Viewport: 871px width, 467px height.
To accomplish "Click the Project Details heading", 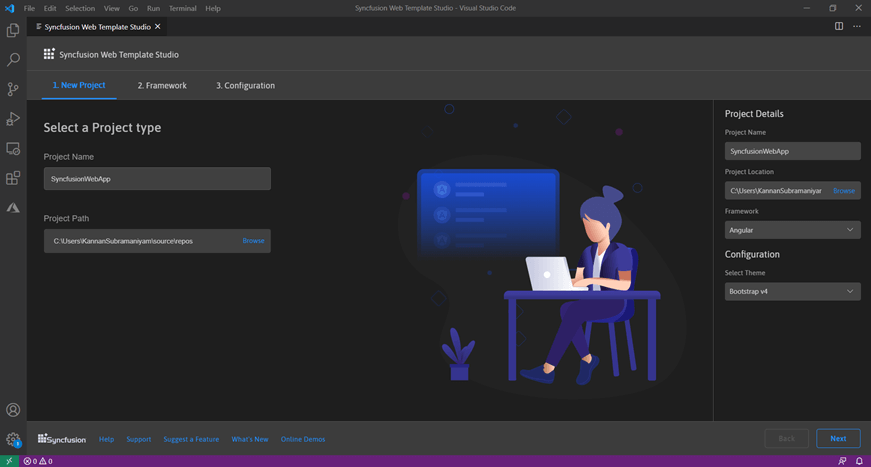I will coord(754,114).
